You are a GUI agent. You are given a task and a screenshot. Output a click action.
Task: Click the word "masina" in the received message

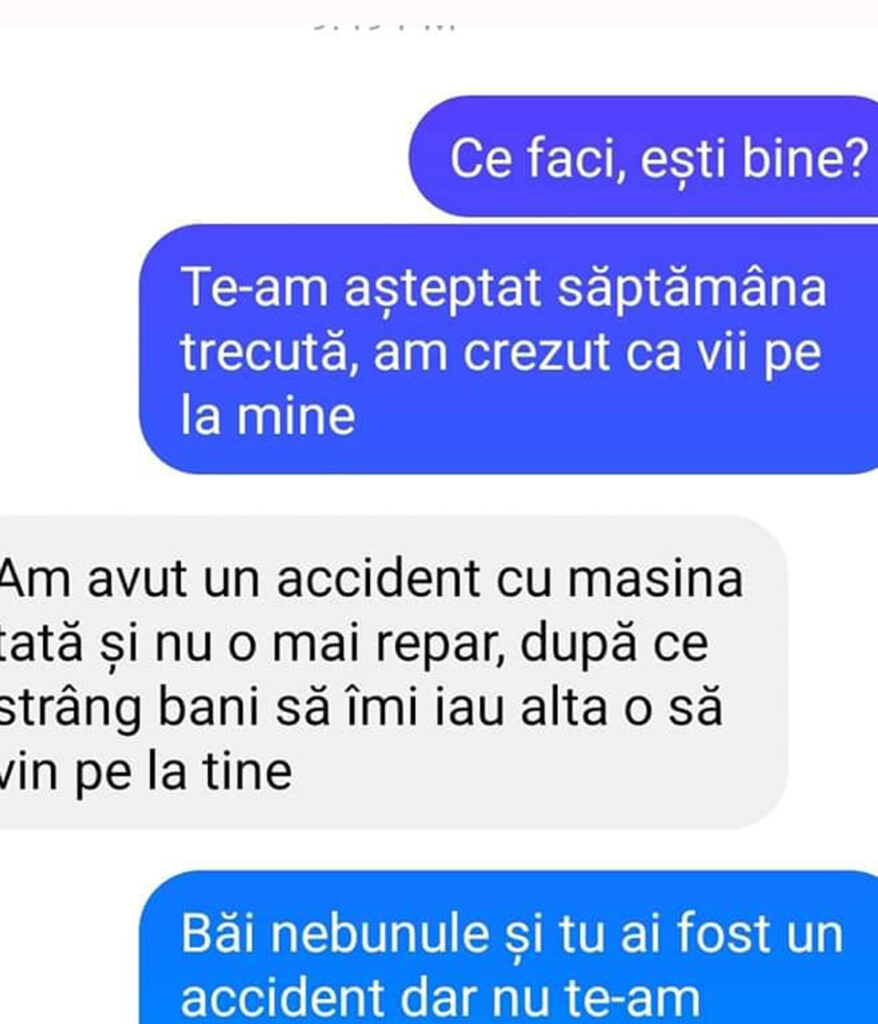coord(655,578)
